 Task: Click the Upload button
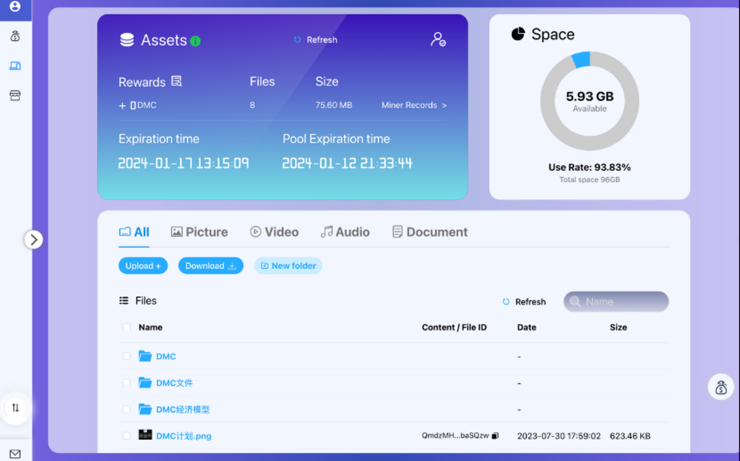143,266
